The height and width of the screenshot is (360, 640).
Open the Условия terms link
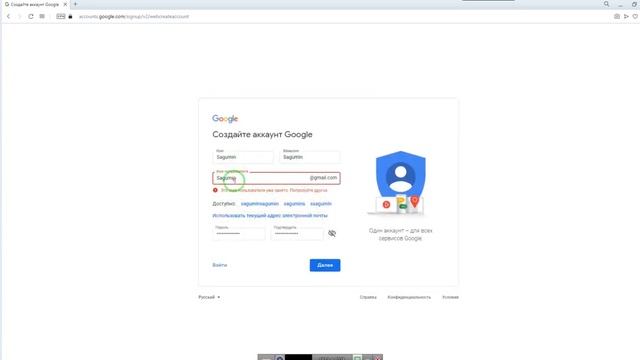point(450,297)
